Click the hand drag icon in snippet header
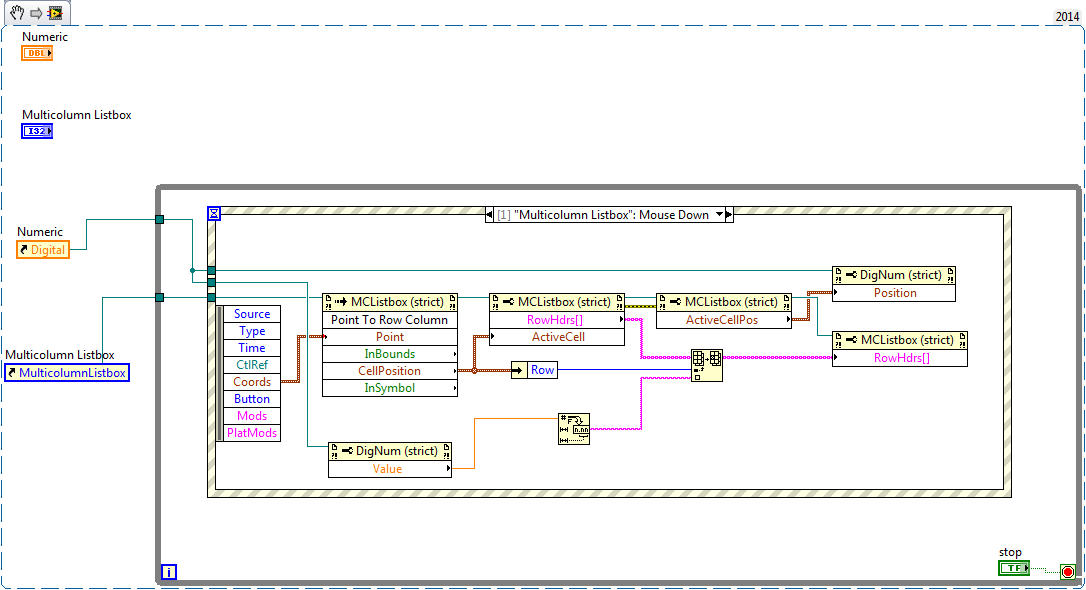1086x590 pixels. (17, 12)
